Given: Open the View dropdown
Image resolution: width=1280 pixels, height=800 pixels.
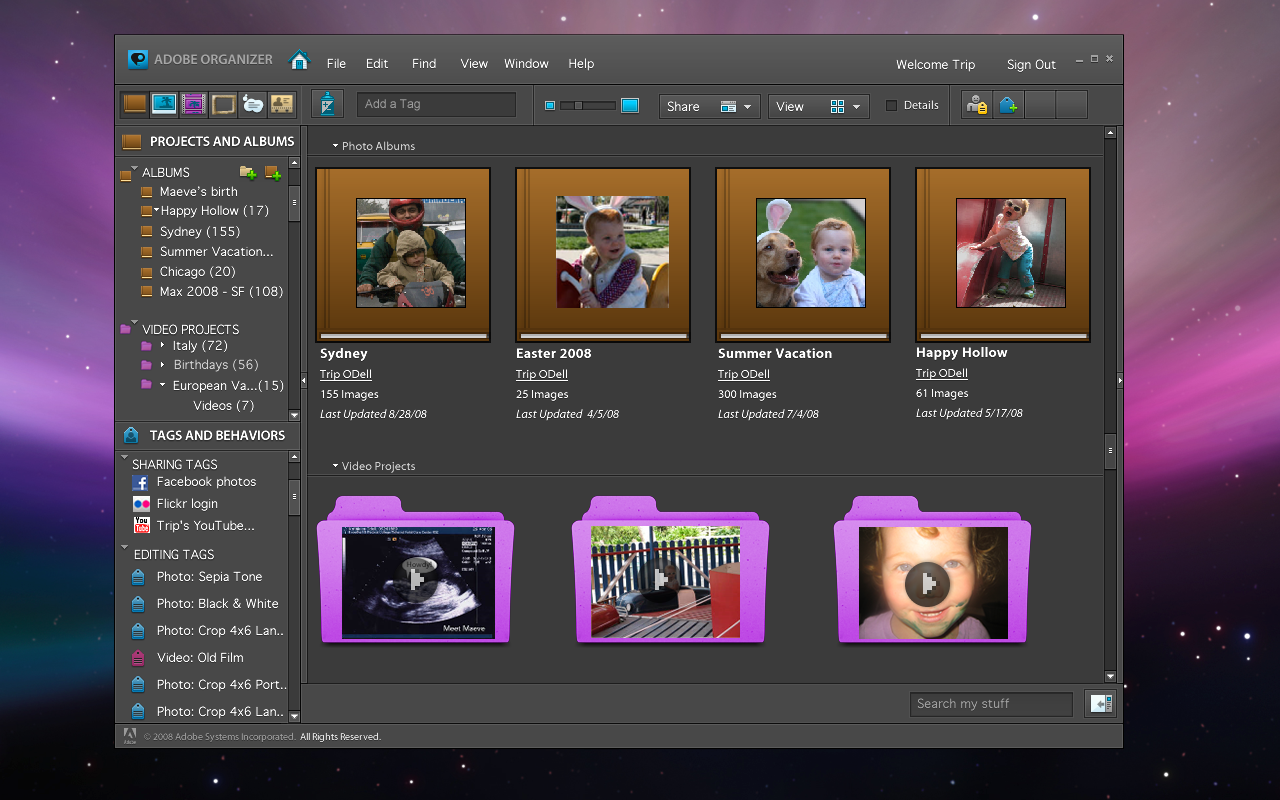Looking at the screenshot, I should pos(819,106).
